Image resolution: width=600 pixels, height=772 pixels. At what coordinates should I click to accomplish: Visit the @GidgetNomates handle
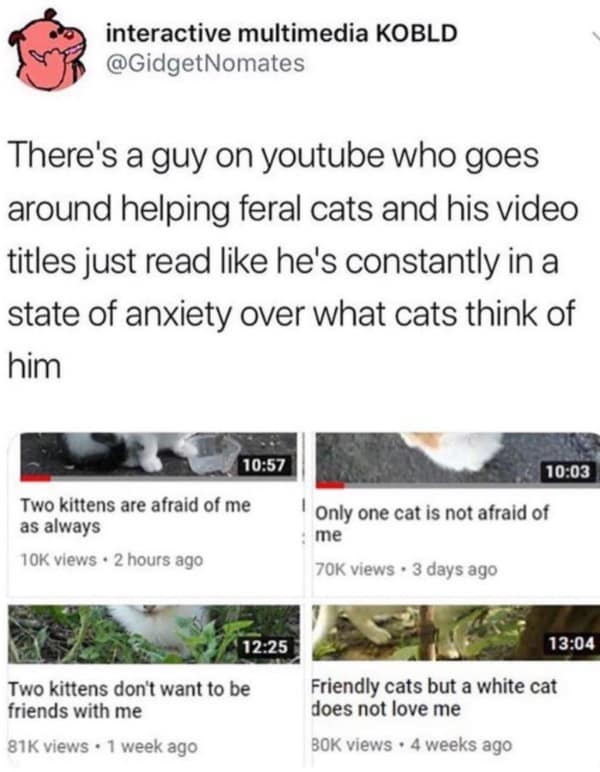[206, 64]
